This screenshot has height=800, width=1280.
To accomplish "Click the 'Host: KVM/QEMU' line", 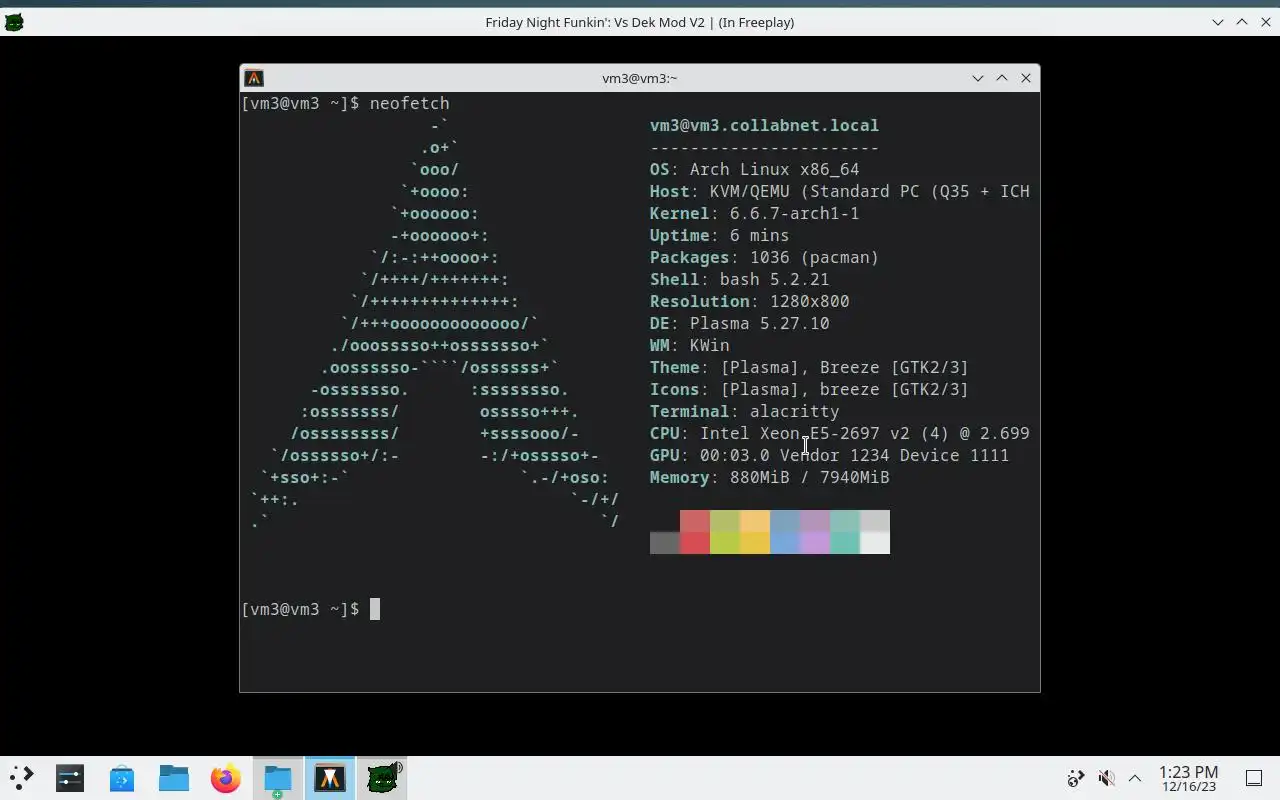I will tap(839, 191).
